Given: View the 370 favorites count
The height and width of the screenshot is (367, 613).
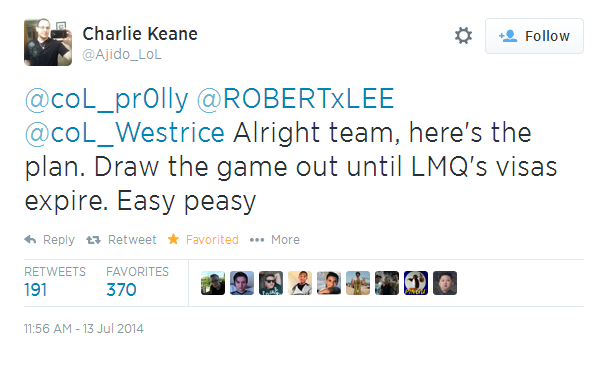Looking at the screenshot, I should tap(121, 290).
